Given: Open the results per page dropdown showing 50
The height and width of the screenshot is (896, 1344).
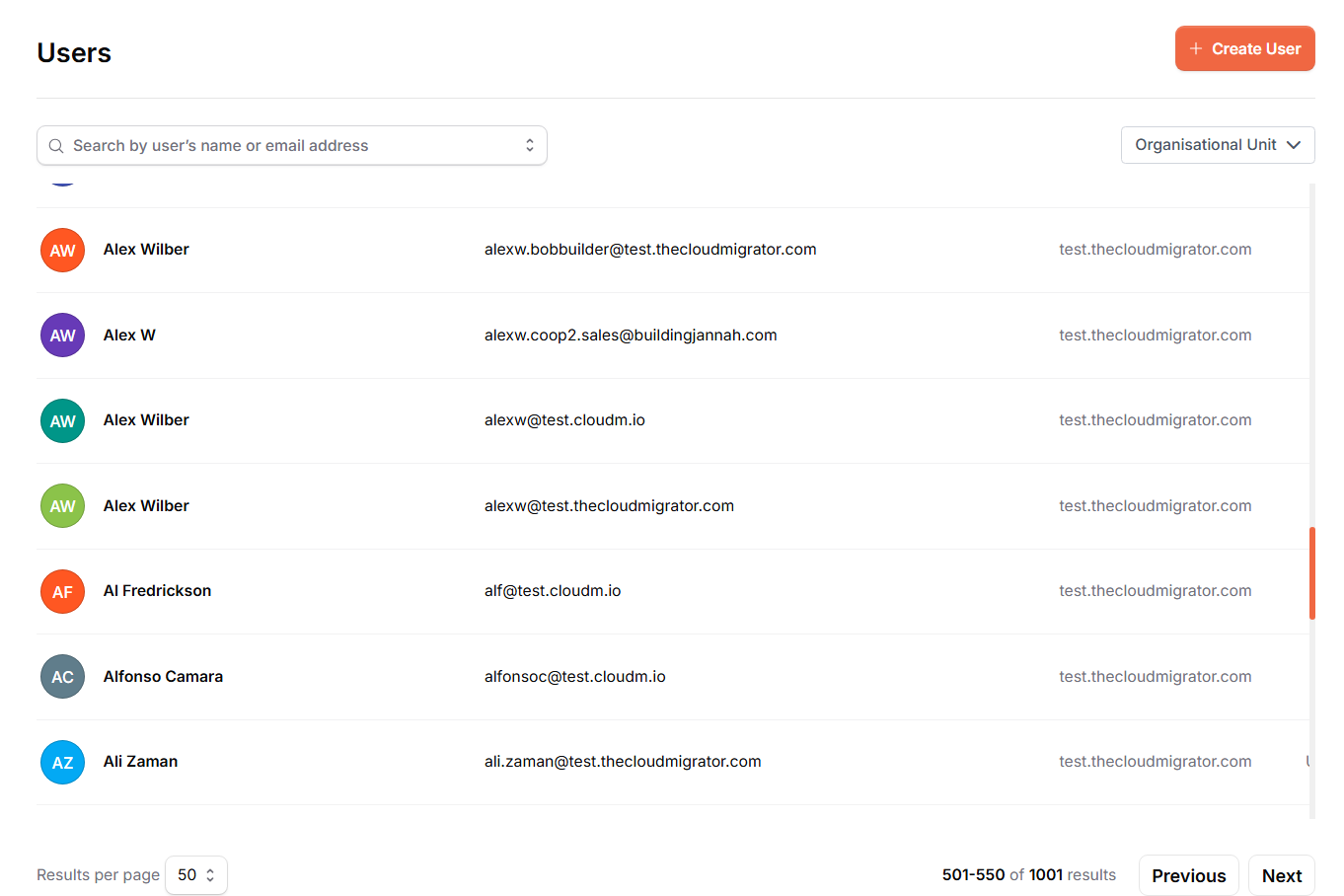Looking at the screenshot, I should (x=196, y=875).
